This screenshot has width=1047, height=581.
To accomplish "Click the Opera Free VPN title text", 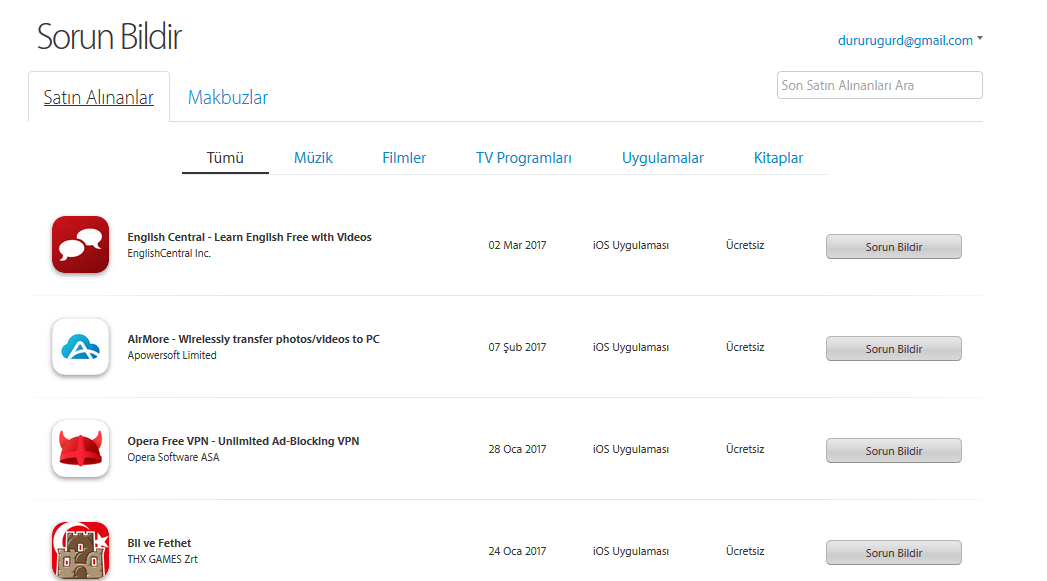I will pos(243,441).
